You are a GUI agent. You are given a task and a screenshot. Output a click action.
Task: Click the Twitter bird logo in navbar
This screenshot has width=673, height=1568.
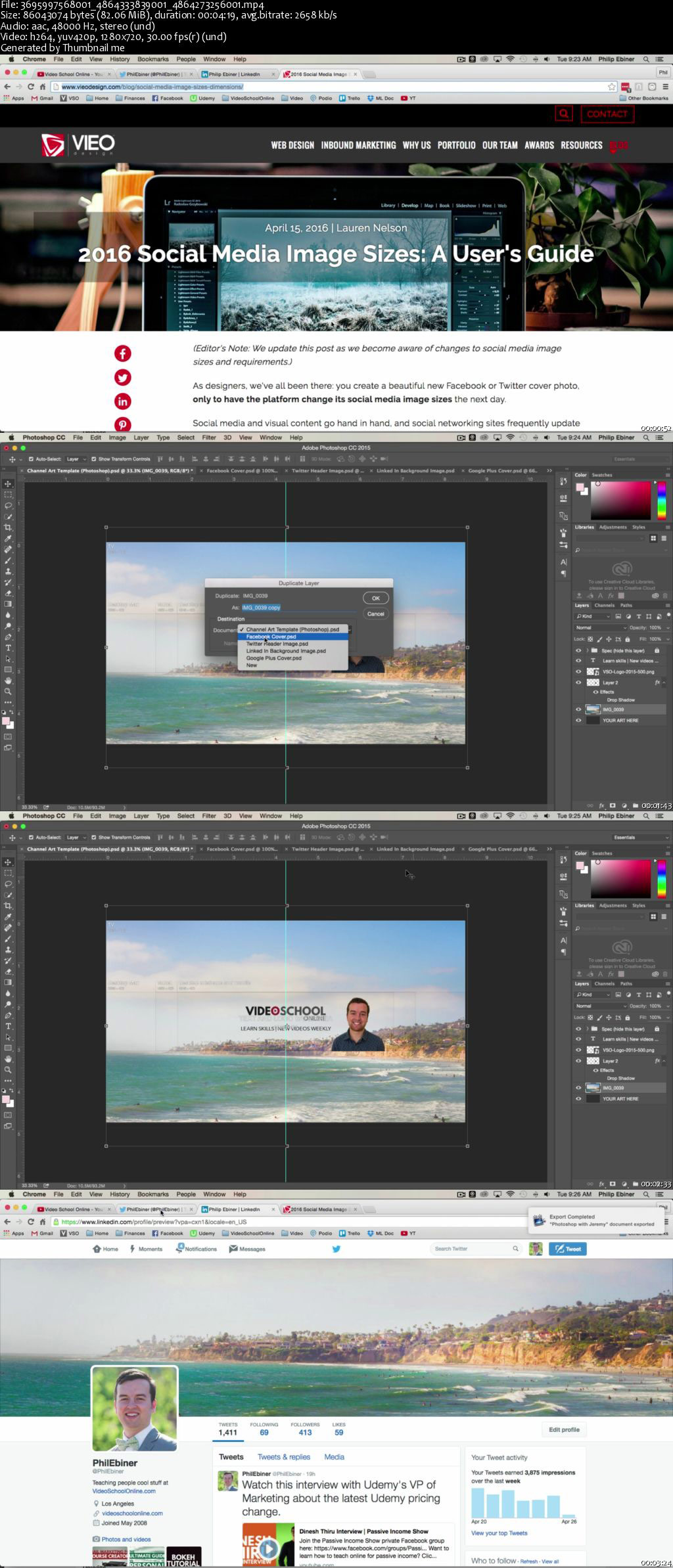pyautogui.click(x=336, y=1249)
